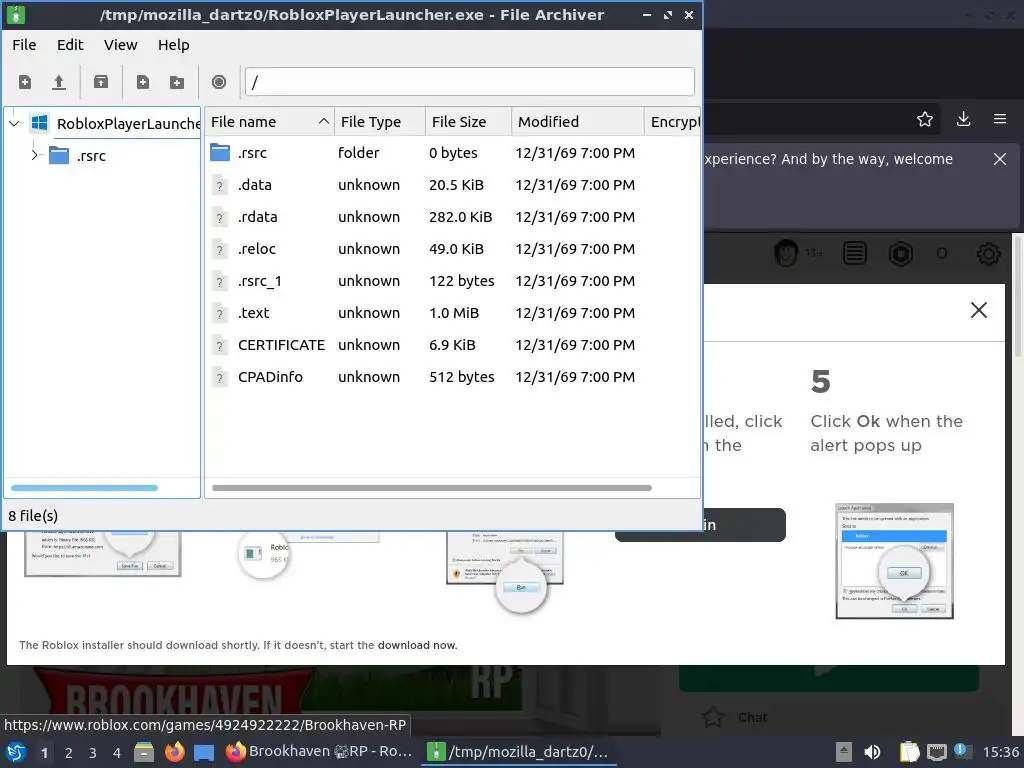Sort by File Size column header
This screenshot has height=768, width=1024.
[468, 122]
